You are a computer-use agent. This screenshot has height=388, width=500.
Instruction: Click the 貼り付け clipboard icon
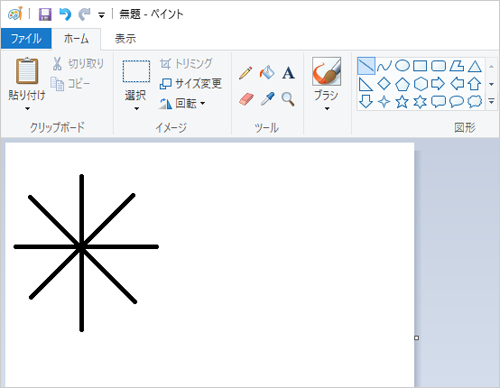tap(27, 71)
